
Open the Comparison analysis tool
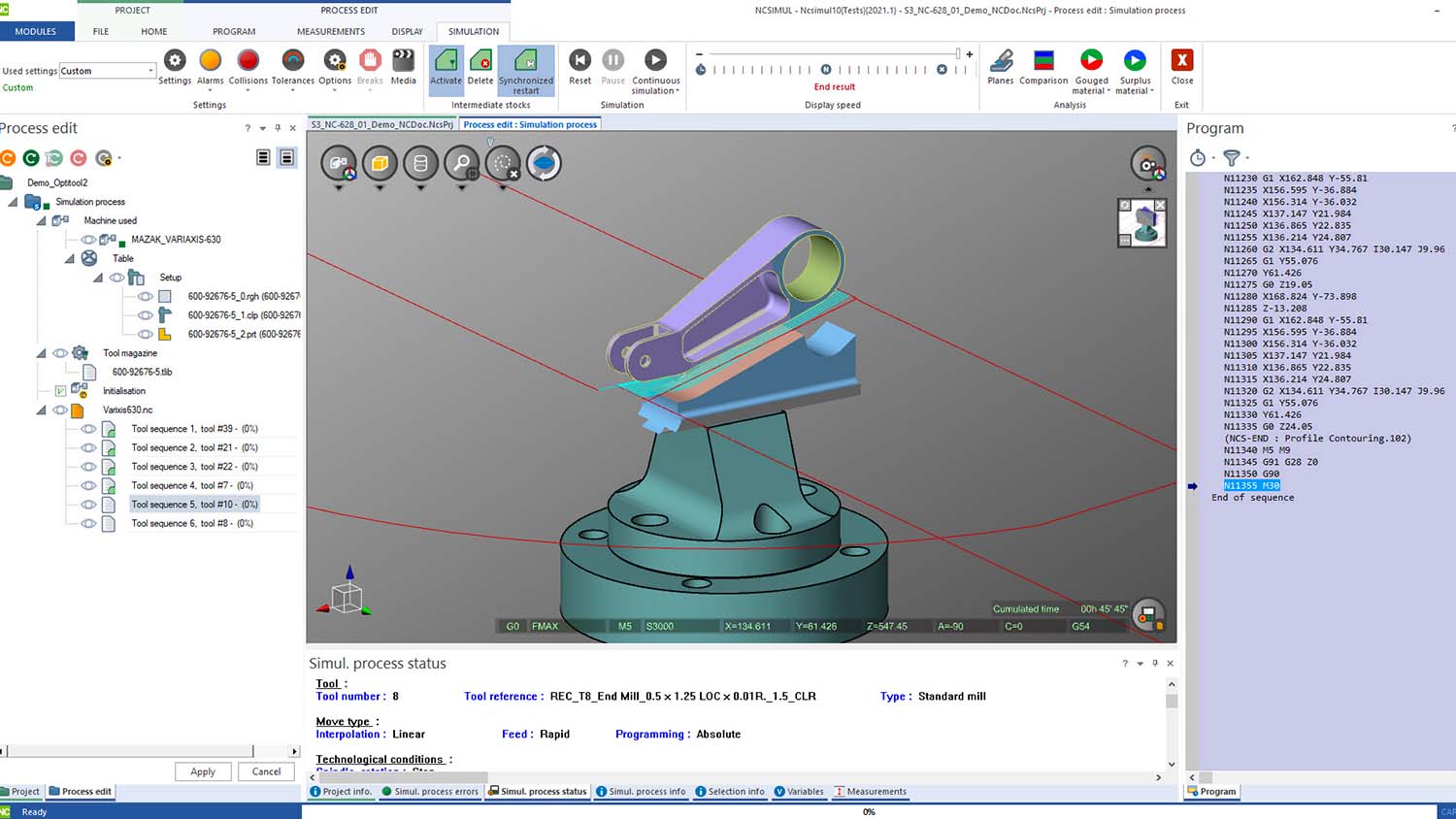[x=1043, y=61]
